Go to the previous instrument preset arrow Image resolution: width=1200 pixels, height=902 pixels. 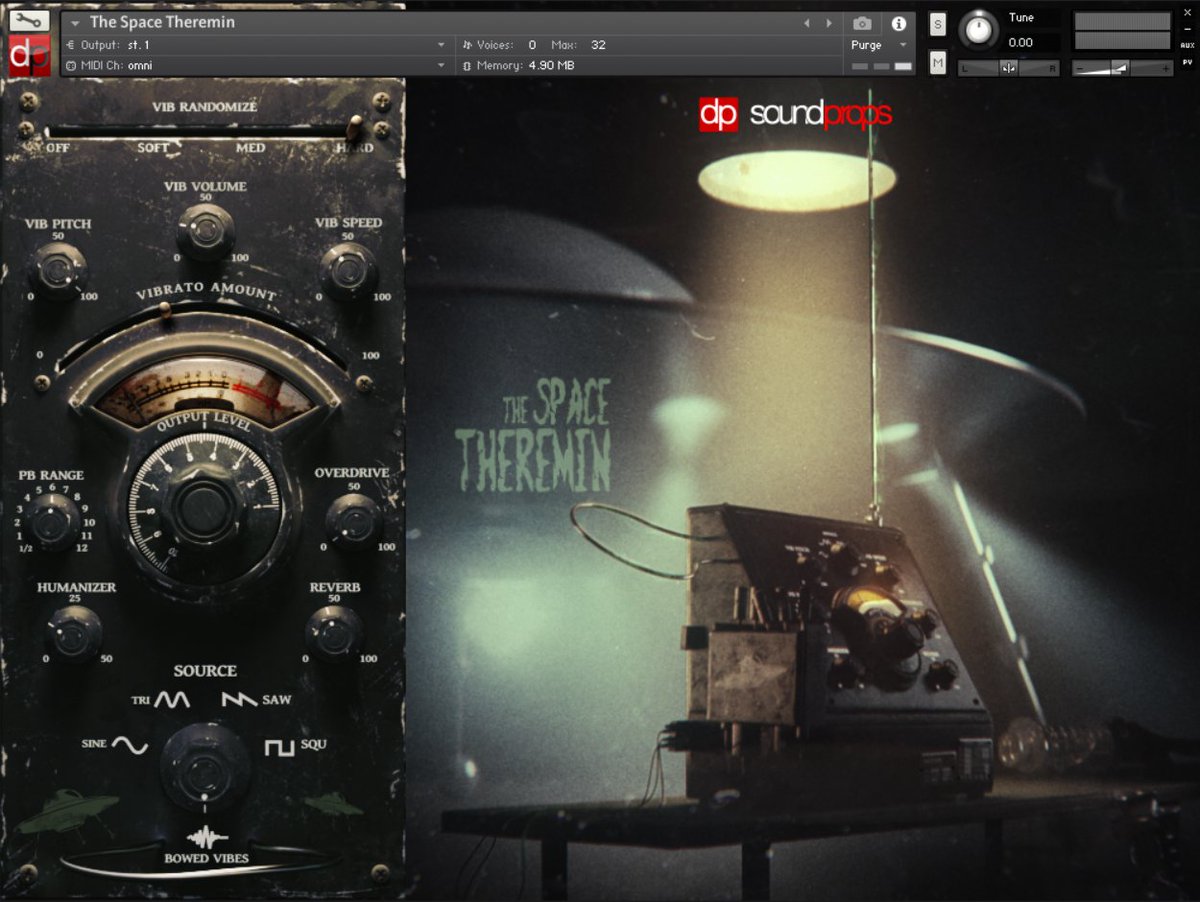pos(807,23)
